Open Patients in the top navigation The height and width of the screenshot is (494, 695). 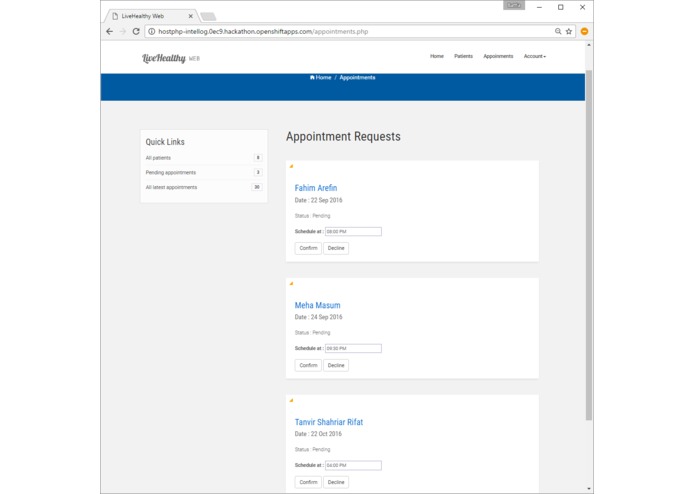coord(463,56)
